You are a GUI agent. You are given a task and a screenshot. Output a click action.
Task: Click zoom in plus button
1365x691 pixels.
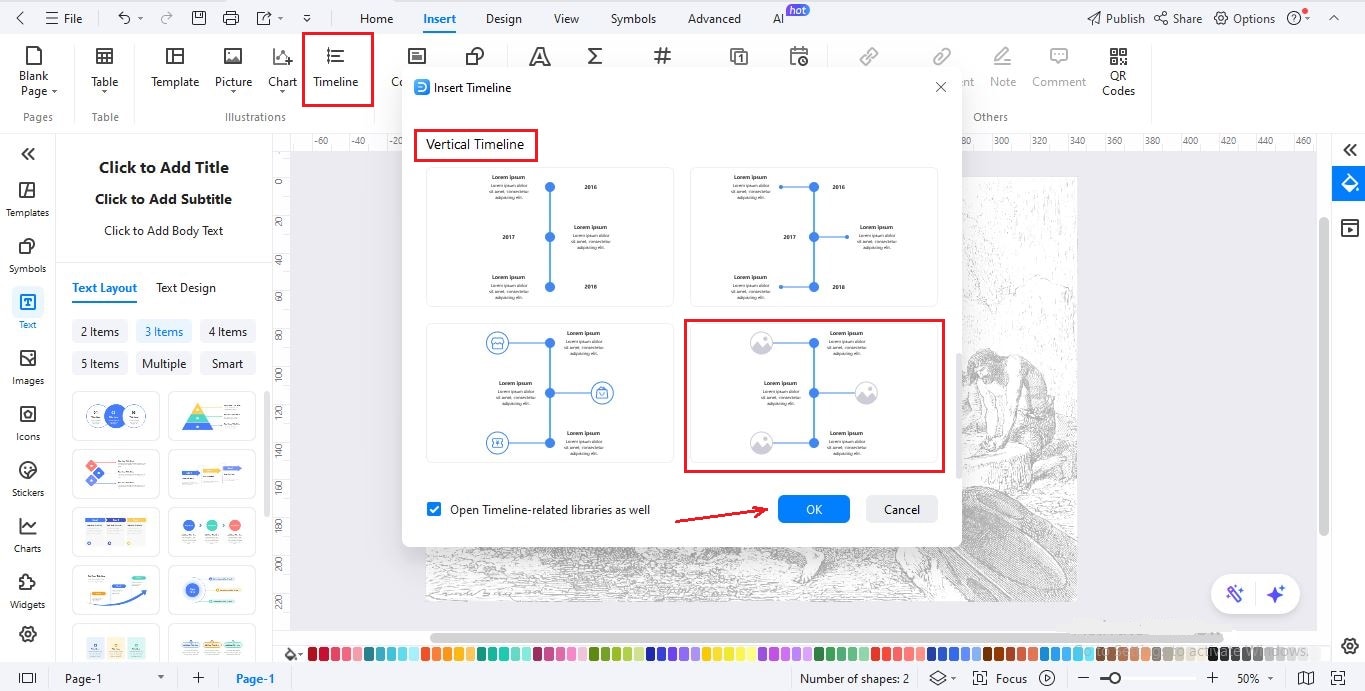[1213, 678]
